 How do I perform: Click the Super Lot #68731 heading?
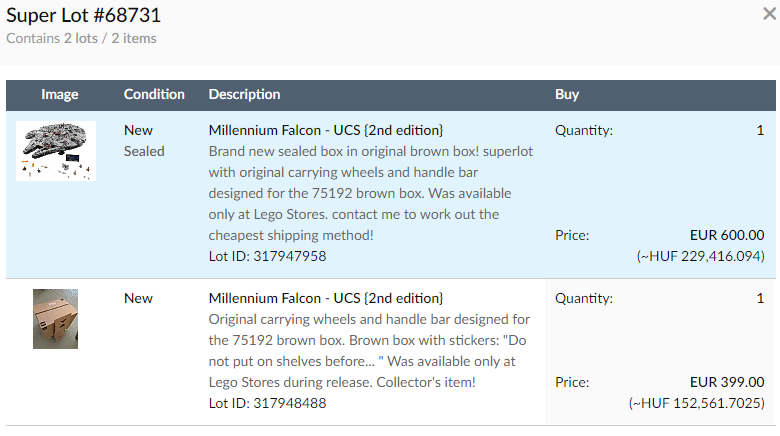(x=84, y=15)
